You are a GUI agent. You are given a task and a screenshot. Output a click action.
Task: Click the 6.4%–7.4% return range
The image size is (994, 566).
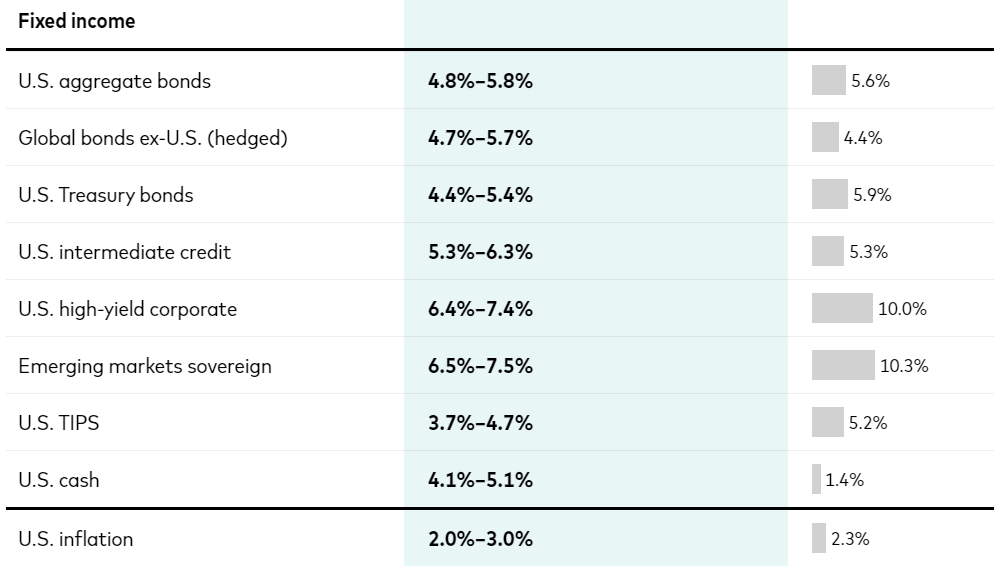pyautogui.click(x=480, y=309)
